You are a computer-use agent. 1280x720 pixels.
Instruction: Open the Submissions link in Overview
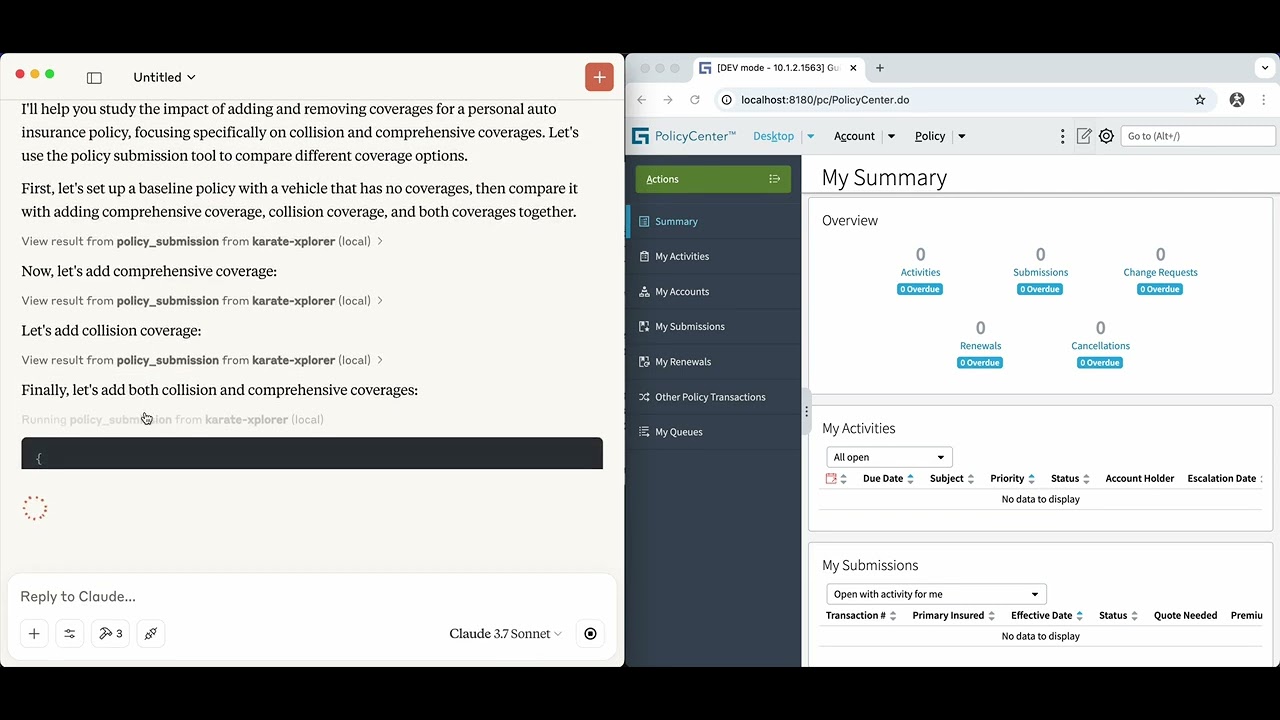[x=1040, y=272]
